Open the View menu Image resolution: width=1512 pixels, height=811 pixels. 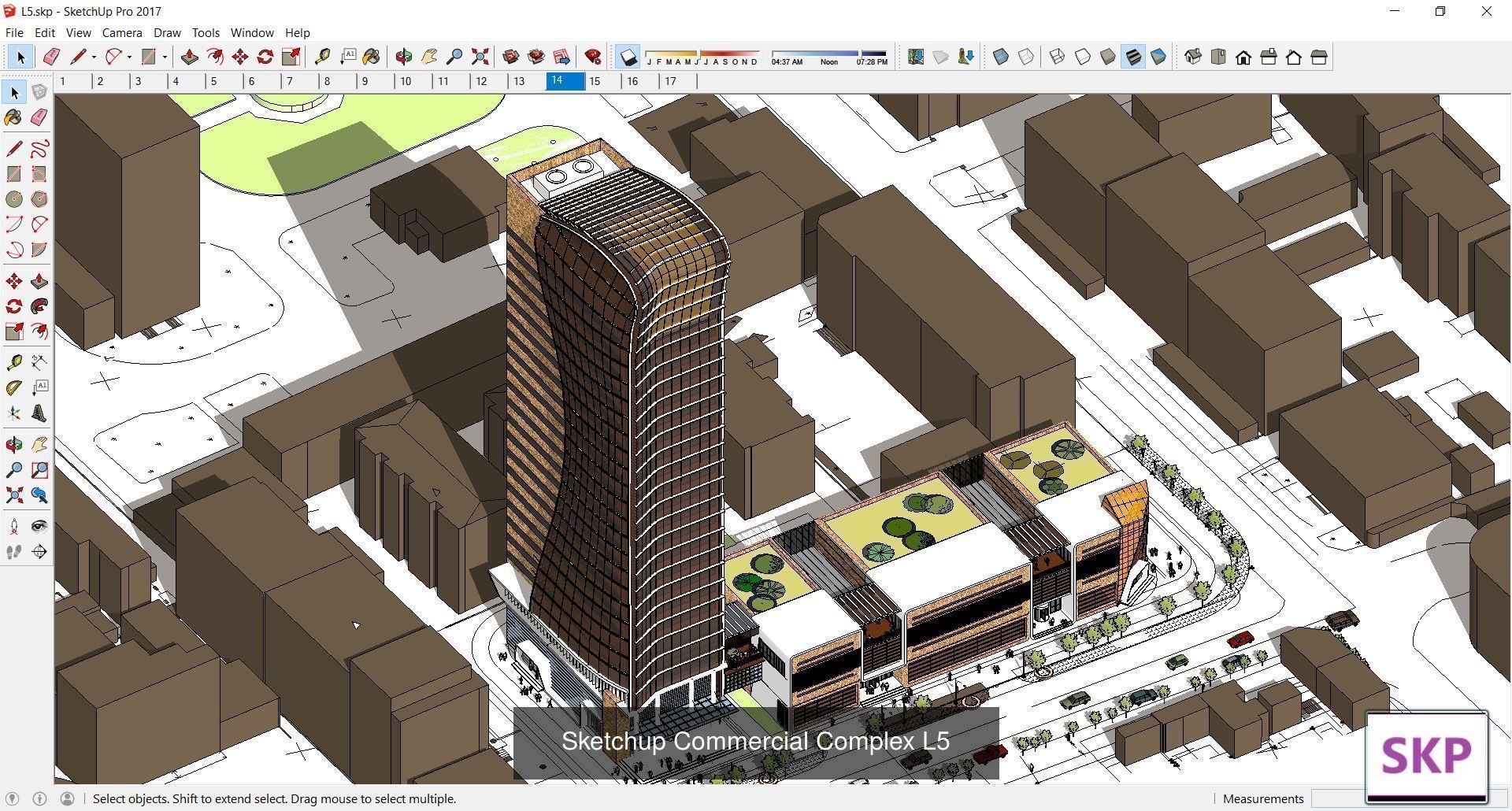pos(78,32)
